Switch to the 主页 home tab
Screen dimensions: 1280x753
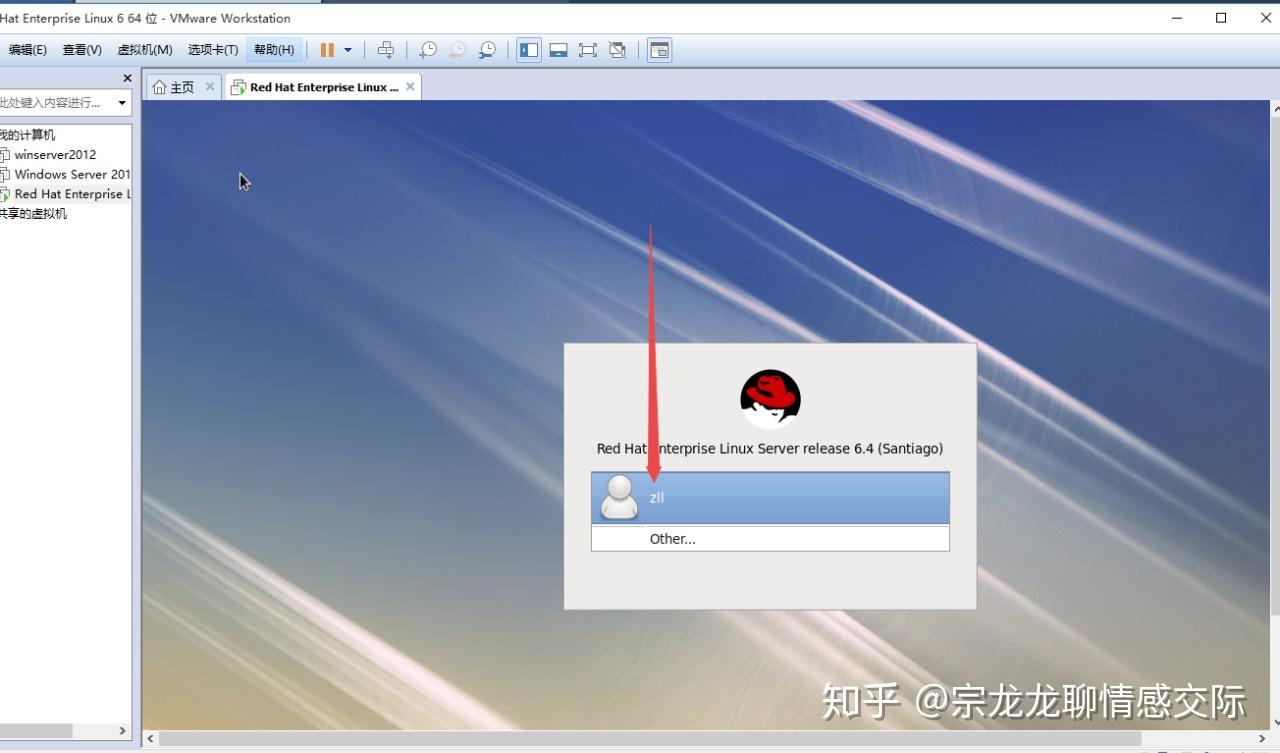(x=174, y=87)
